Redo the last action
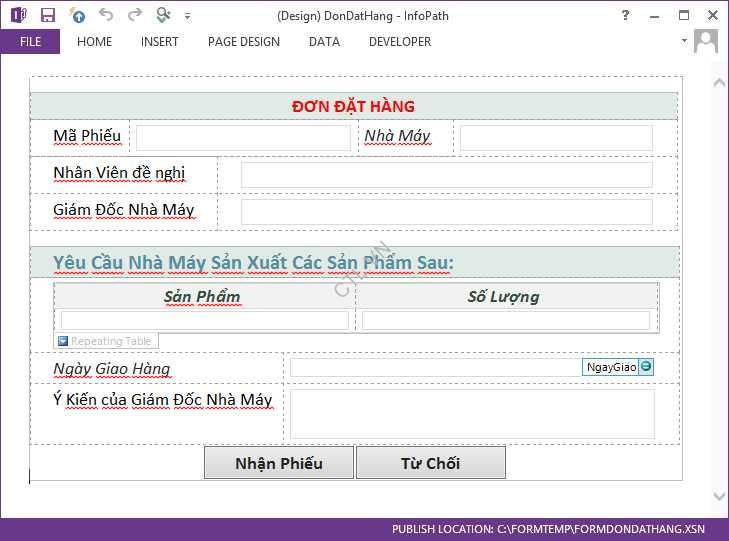 [135, 15]
